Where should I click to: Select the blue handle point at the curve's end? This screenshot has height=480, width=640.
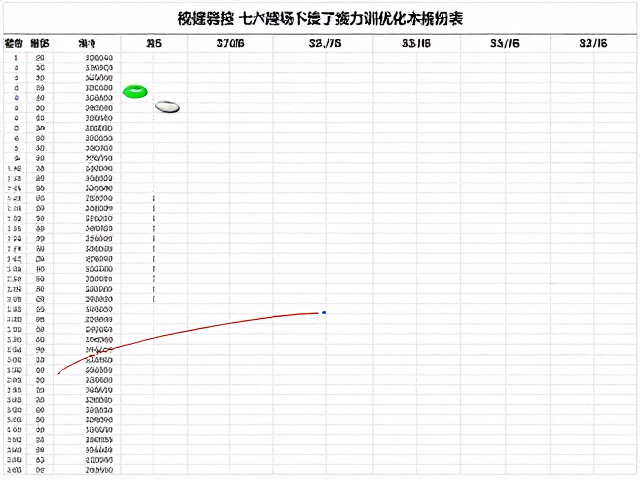pyautogui.click(x=324, y=313)
